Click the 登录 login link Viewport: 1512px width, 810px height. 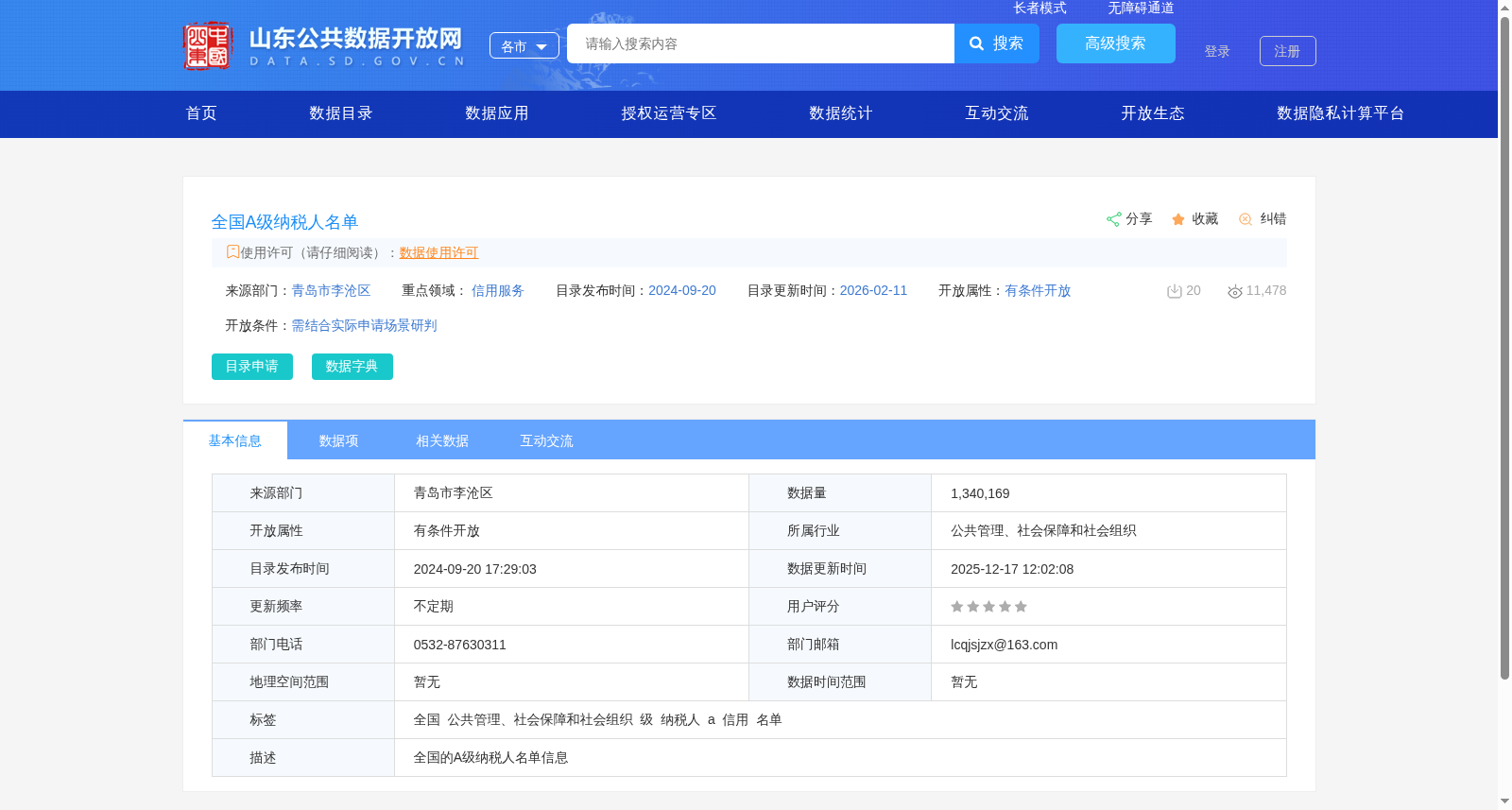click(1217, 51)
